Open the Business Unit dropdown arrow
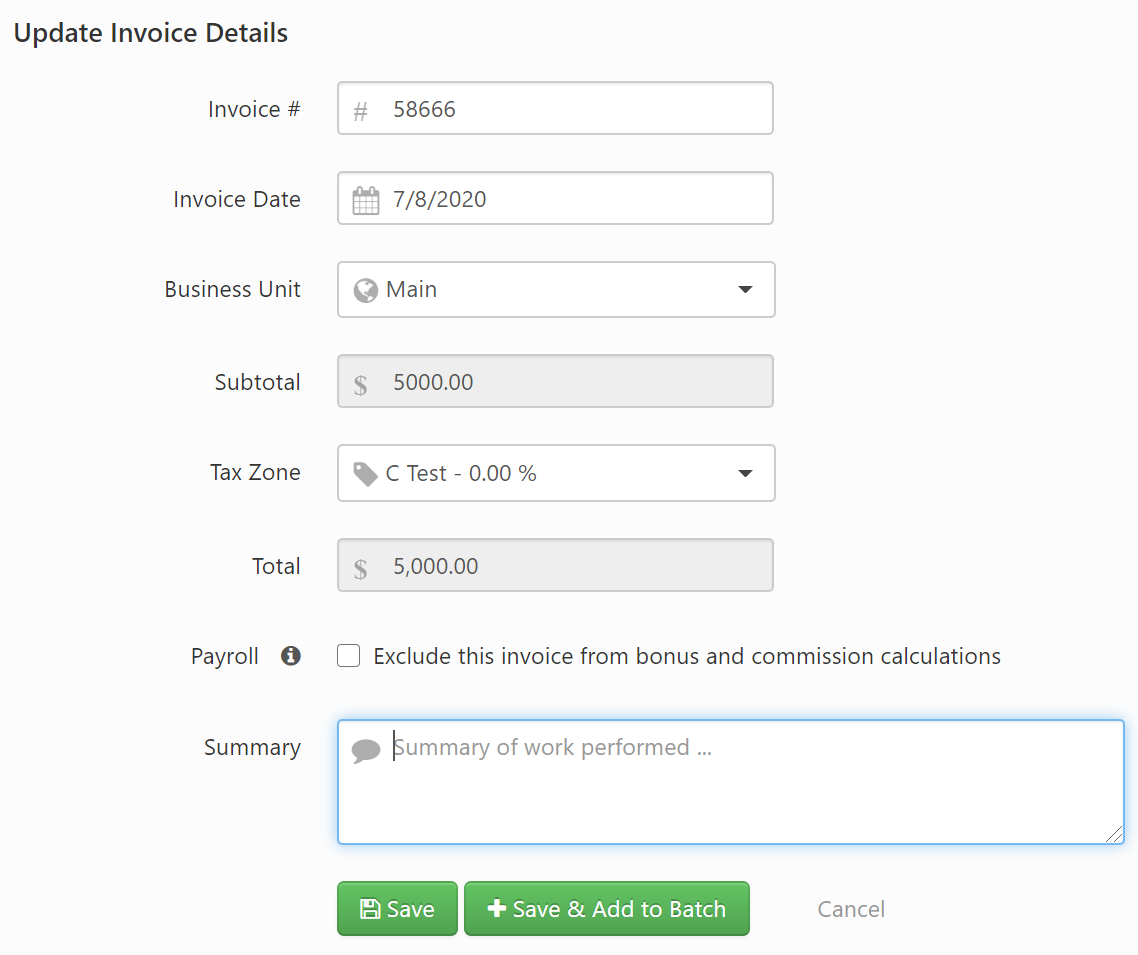This screenshot has height=955, width=1138. [745, 290]
